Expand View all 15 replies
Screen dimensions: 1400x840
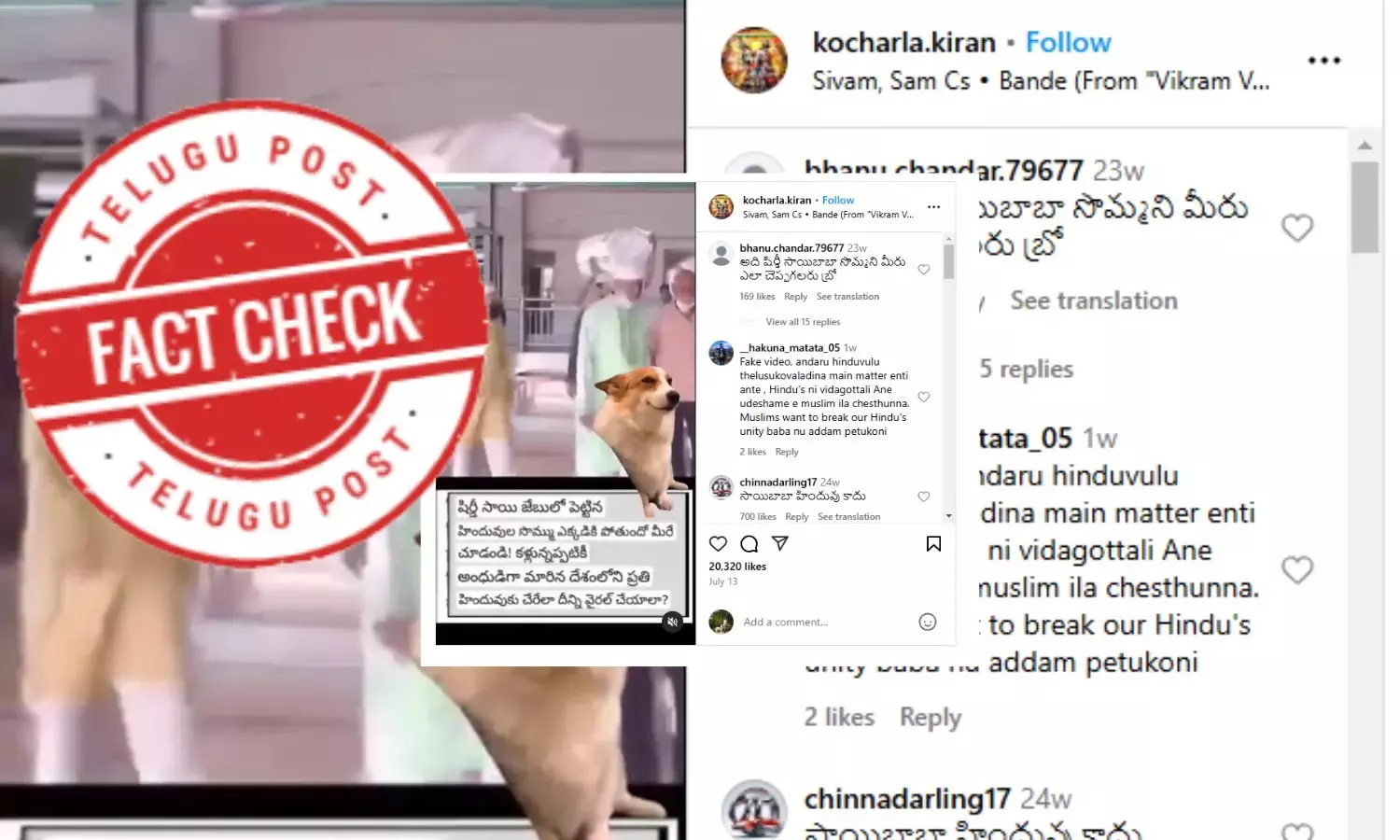(803, 322)
